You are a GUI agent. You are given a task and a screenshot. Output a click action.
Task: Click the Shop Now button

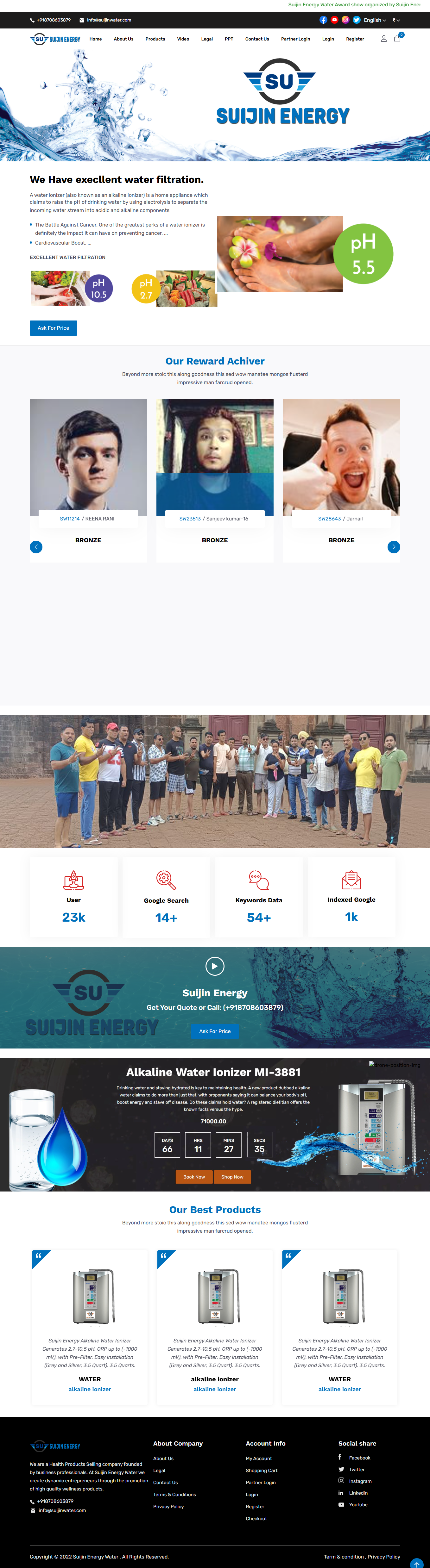(x=232, y=1177)
